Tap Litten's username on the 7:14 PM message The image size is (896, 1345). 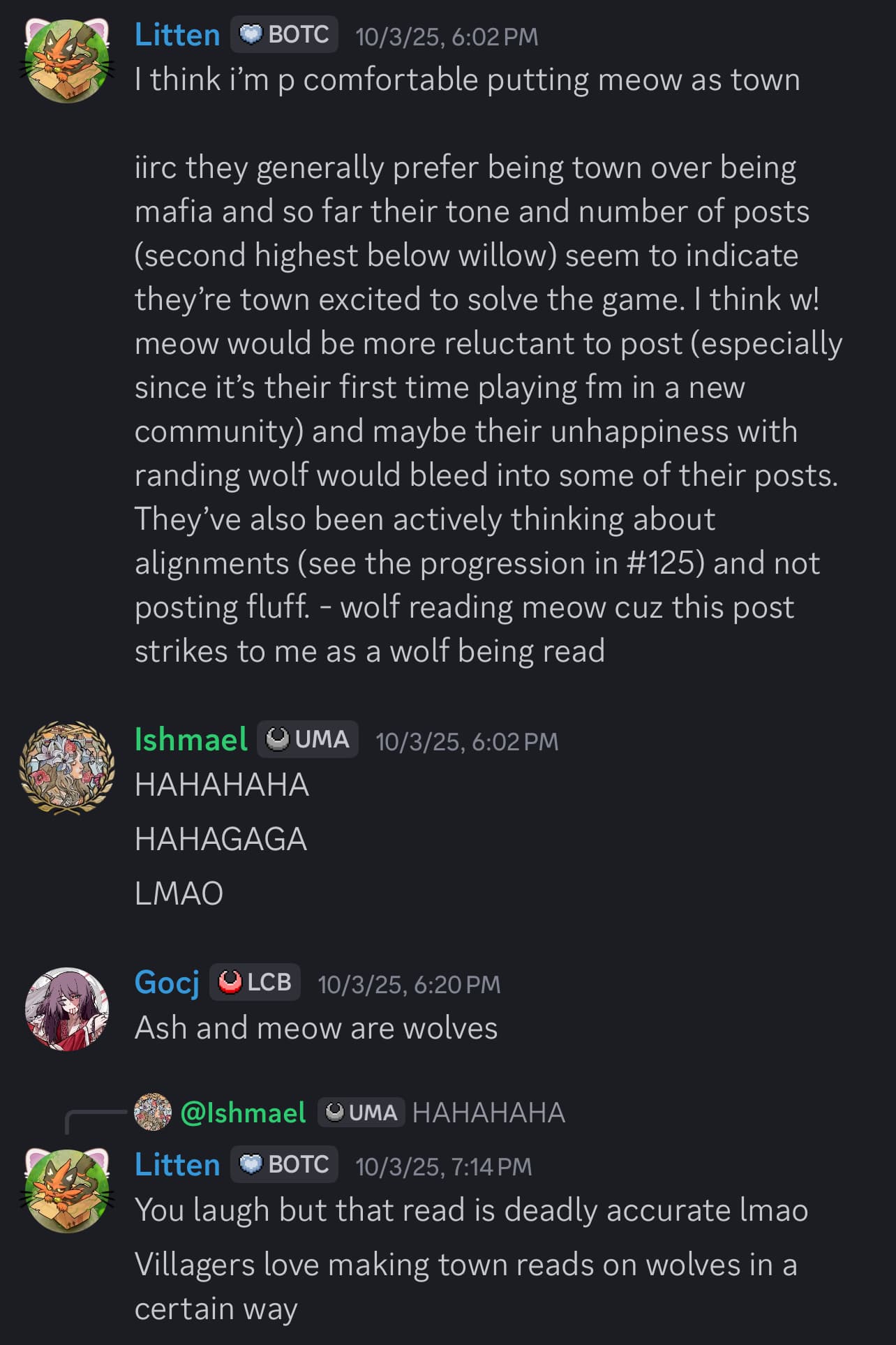pyautogui.click(x=177, y=1164)
